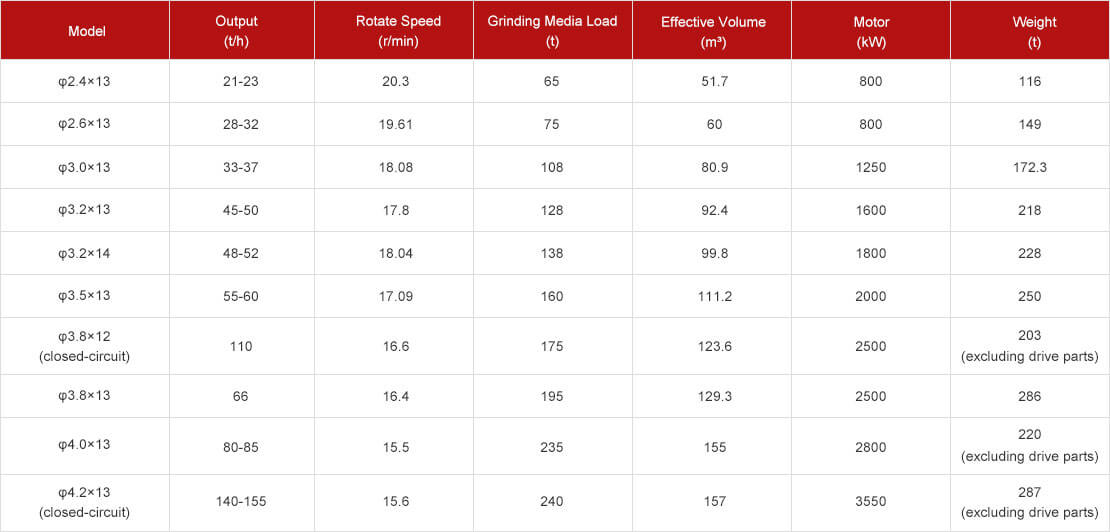Image resolution: width=1110 pixels, height=532 pixels.
Task: Click the Model column header
Action: click(85, 31)
